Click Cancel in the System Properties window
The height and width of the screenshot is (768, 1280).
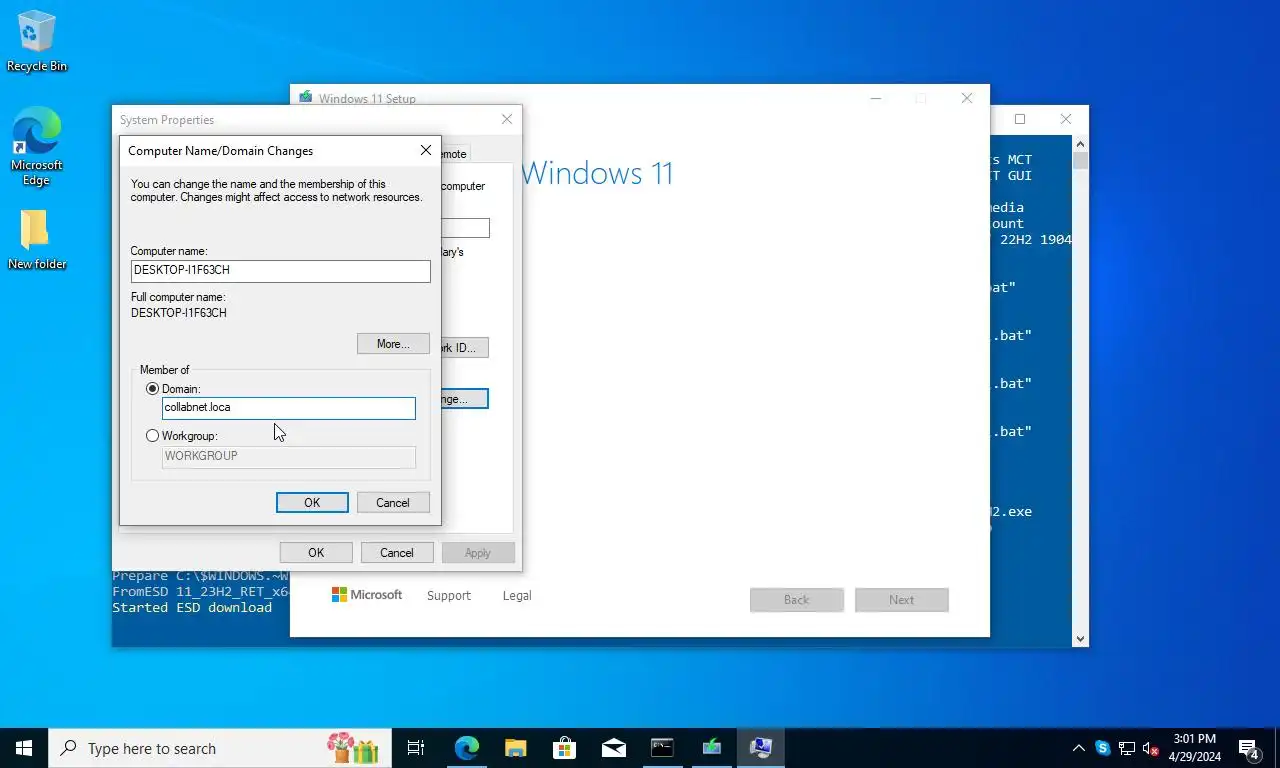[397, 553]
